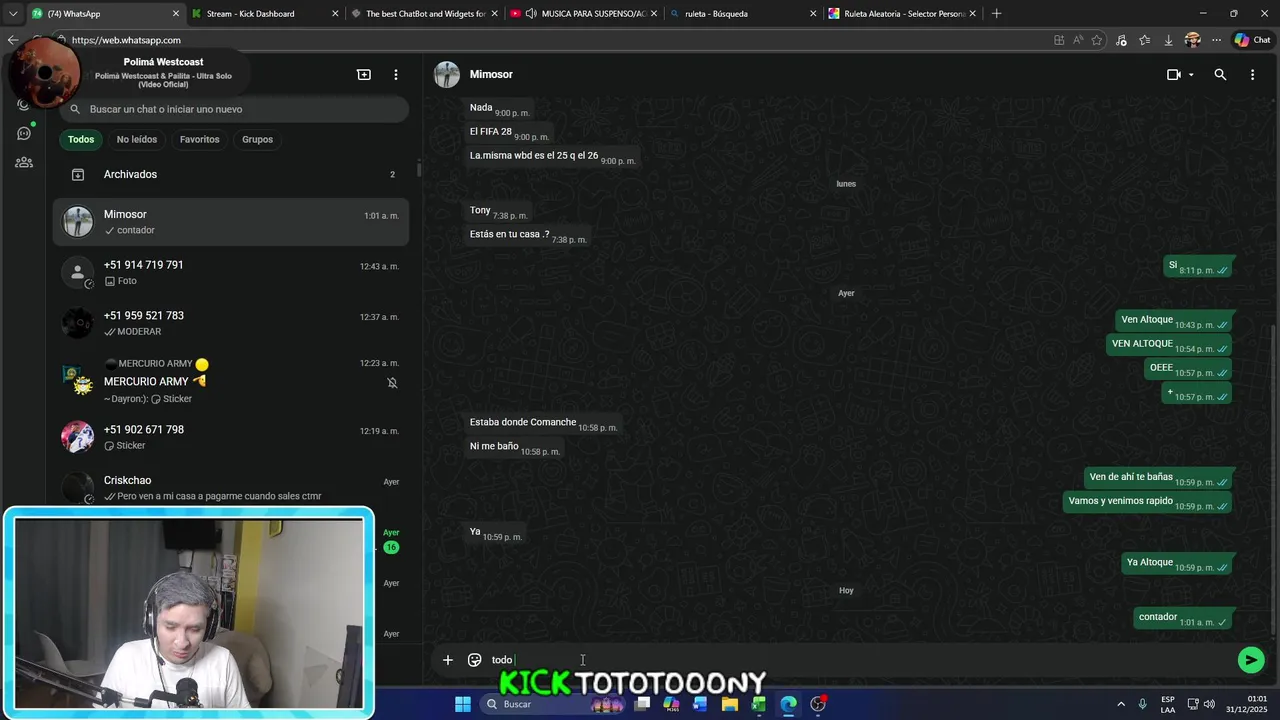Click the muted bell icon on MERCURIO ARMY
Image resolution: width=1280 pixels, height=720 pixels.
[392, 383]
